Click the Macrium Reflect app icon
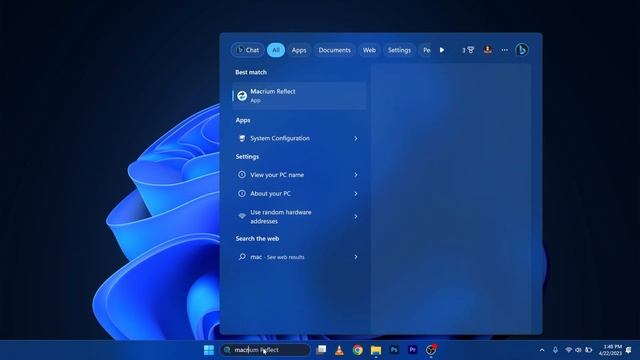 point(242,96)
